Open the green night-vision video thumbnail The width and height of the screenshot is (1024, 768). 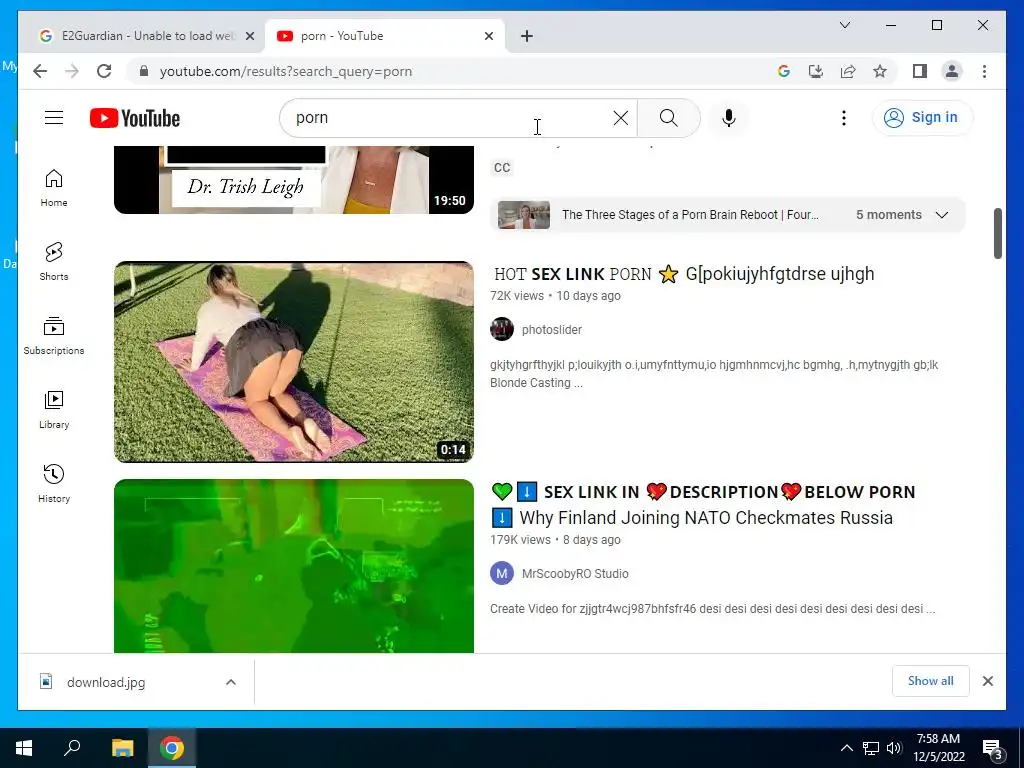point(294,566)
